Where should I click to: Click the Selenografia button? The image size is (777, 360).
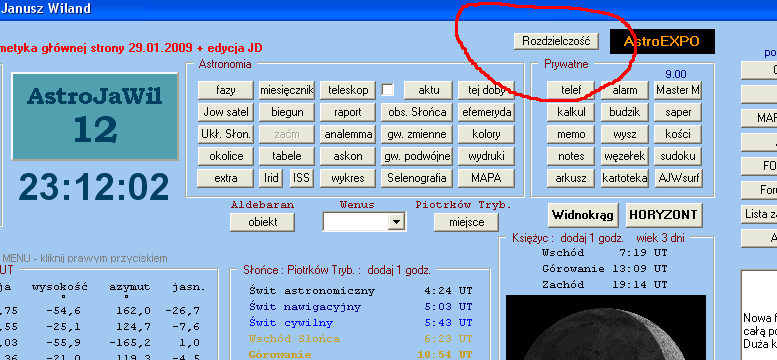click(x=417, y=178)
